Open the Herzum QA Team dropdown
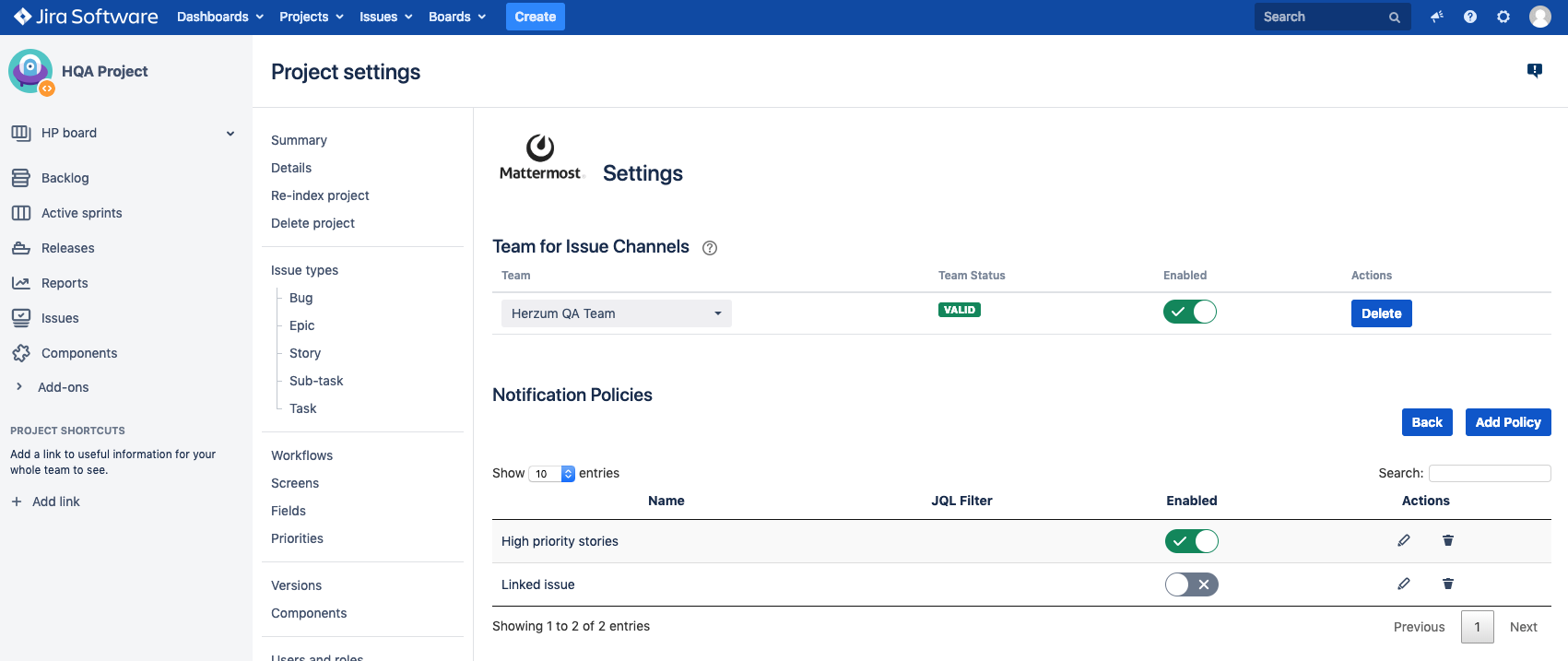Viewport: 1568px width, 661px height. point(616,313)
